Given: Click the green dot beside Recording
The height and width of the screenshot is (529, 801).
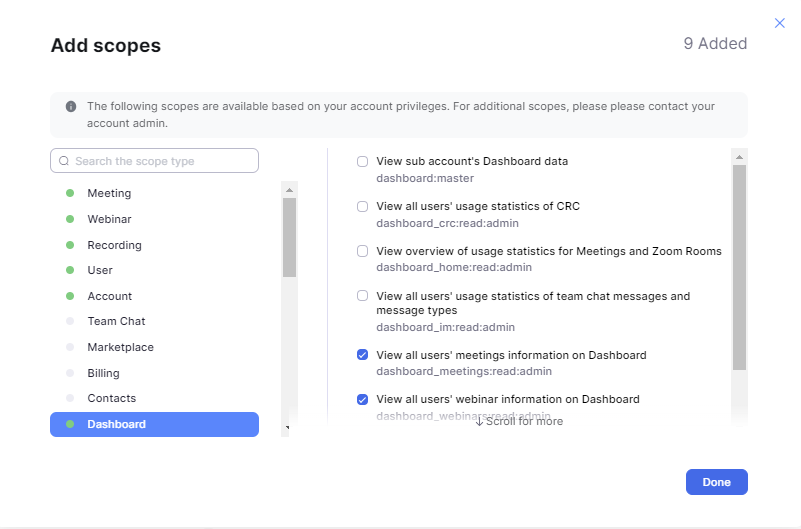Looking at the screenshot, I should pos(70,245).
